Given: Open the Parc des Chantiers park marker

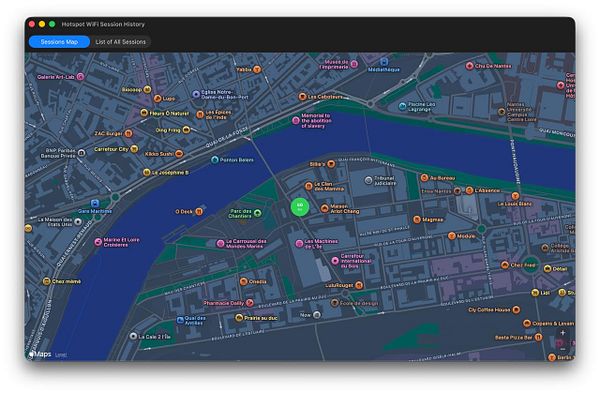Looking at the screenshot, I should coord(258,213).
